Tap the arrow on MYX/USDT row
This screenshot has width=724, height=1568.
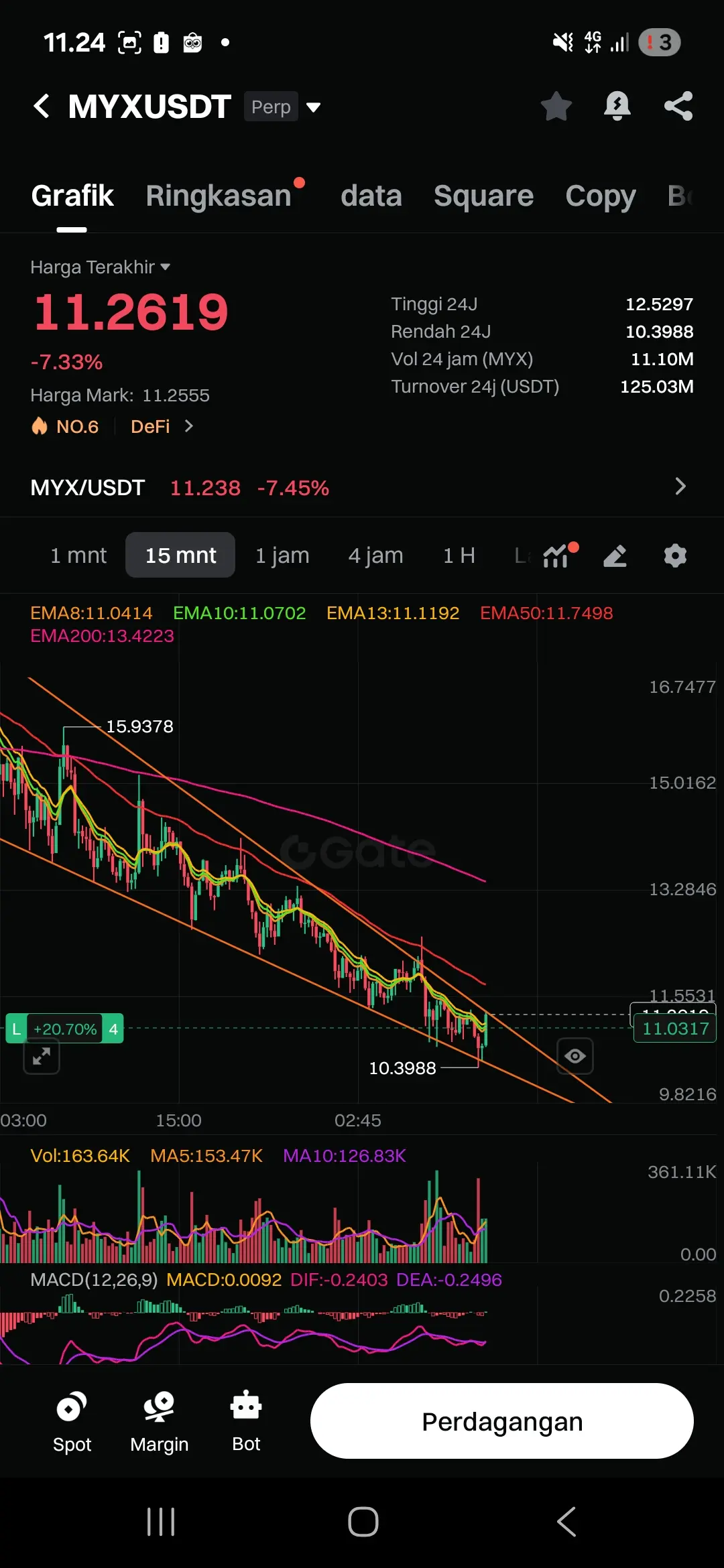coord(680,486)
